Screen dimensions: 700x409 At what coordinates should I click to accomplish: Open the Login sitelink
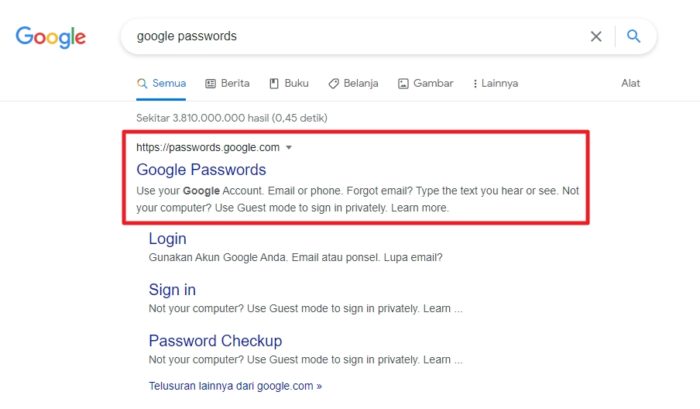(x=167, y=239)
